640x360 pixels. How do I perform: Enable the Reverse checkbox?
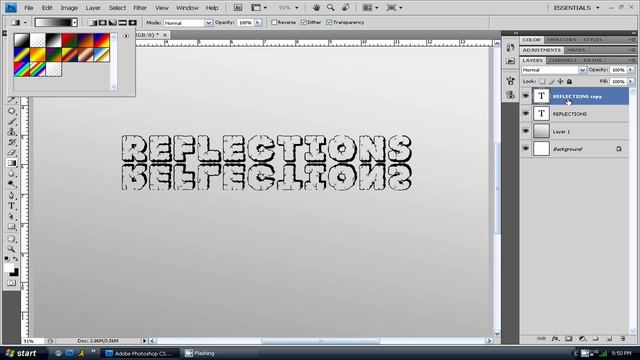coord(274,22)
